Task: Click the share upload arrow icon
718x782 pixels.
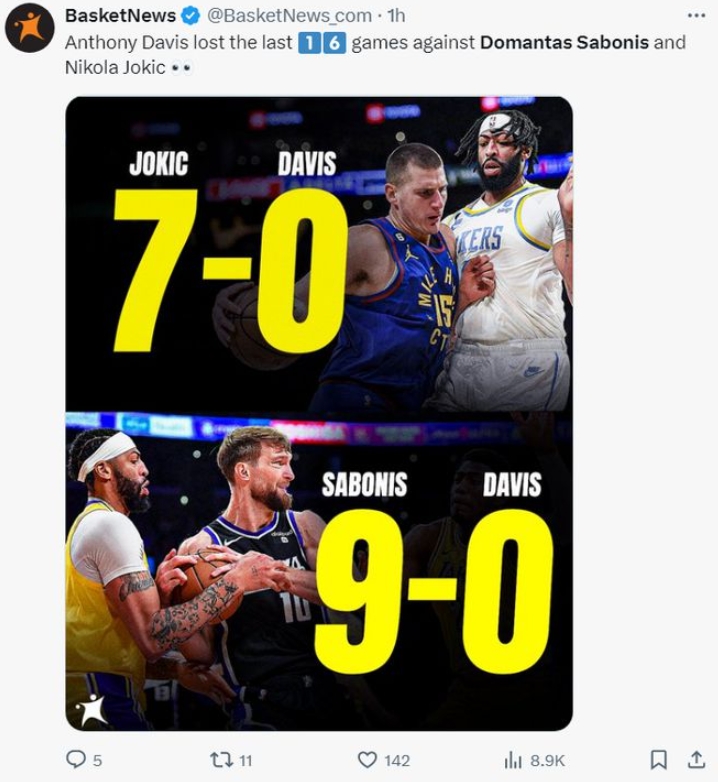Action: [697, 760]
